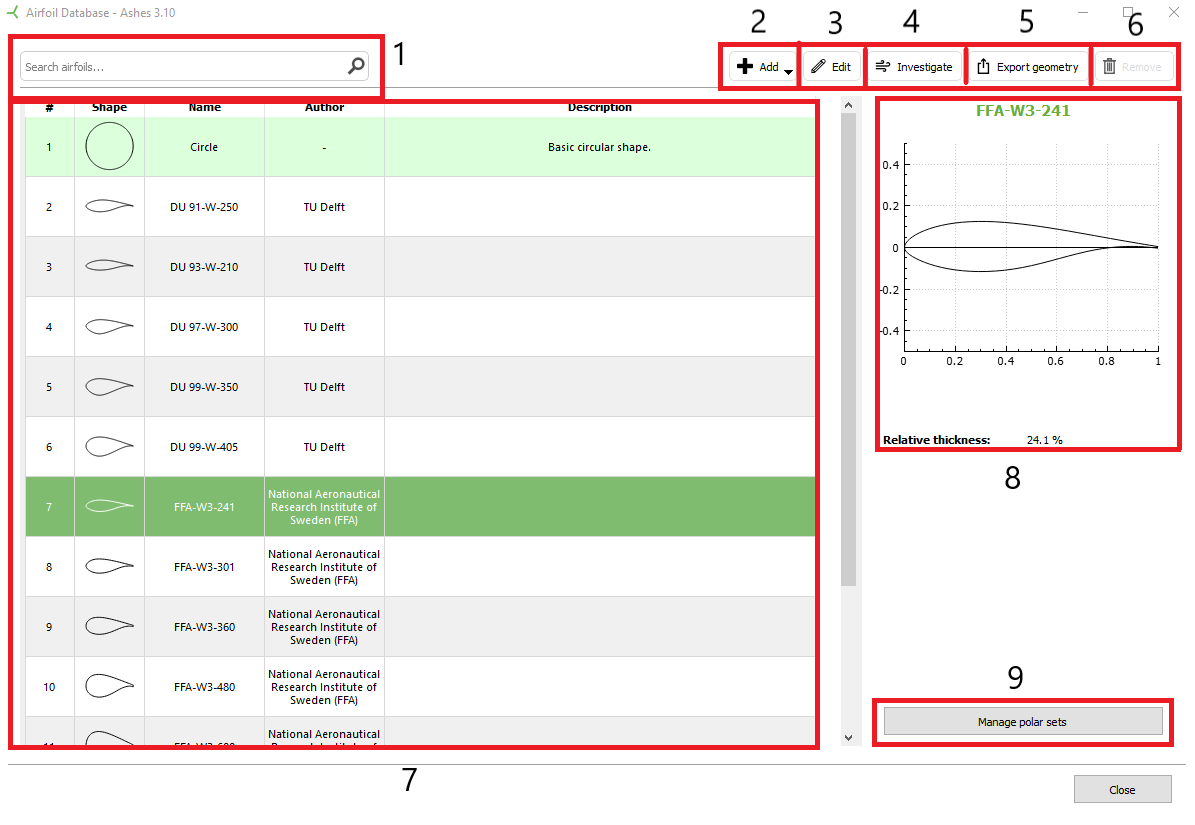Select the DU 99-W-405 airfoil shape icon
1195x825 pixels.
109,447
